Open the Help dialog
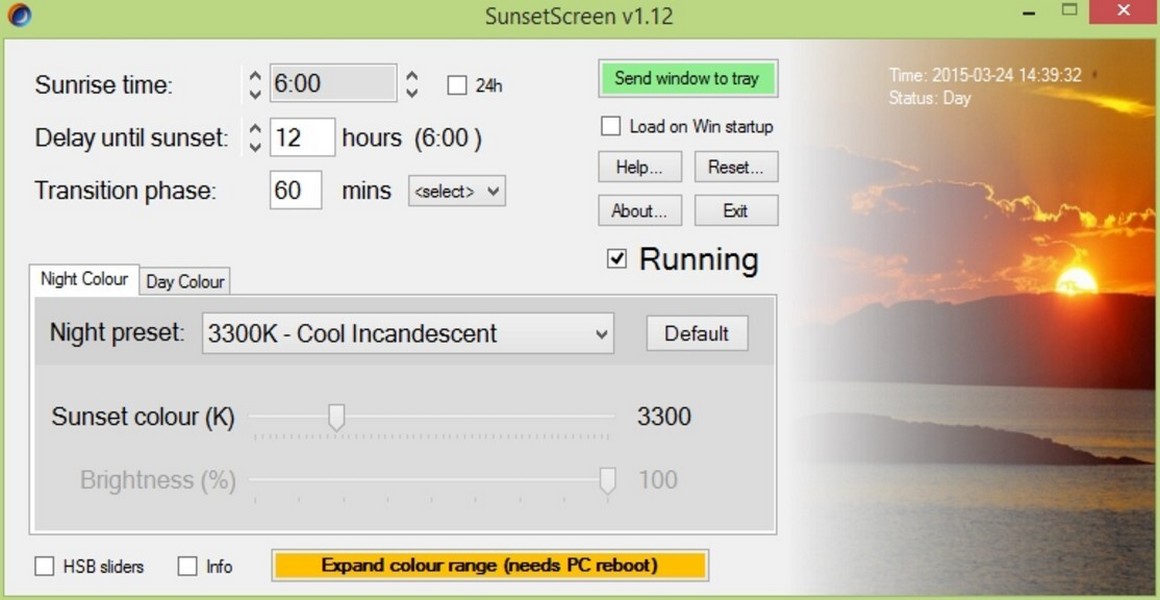 pyautogui.click(x=639, y=167)
